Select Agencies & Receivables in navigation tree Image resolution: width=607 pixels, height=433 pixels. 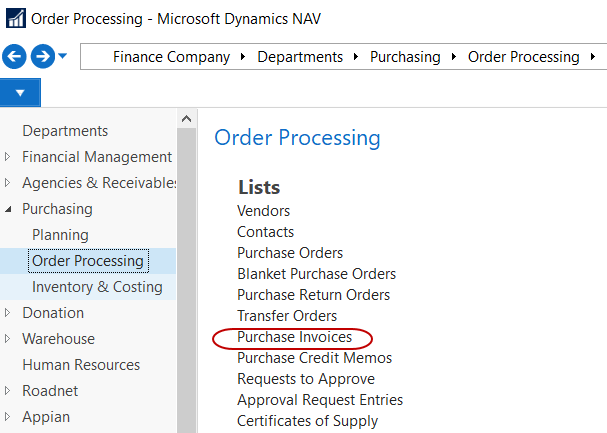point(99,183)
